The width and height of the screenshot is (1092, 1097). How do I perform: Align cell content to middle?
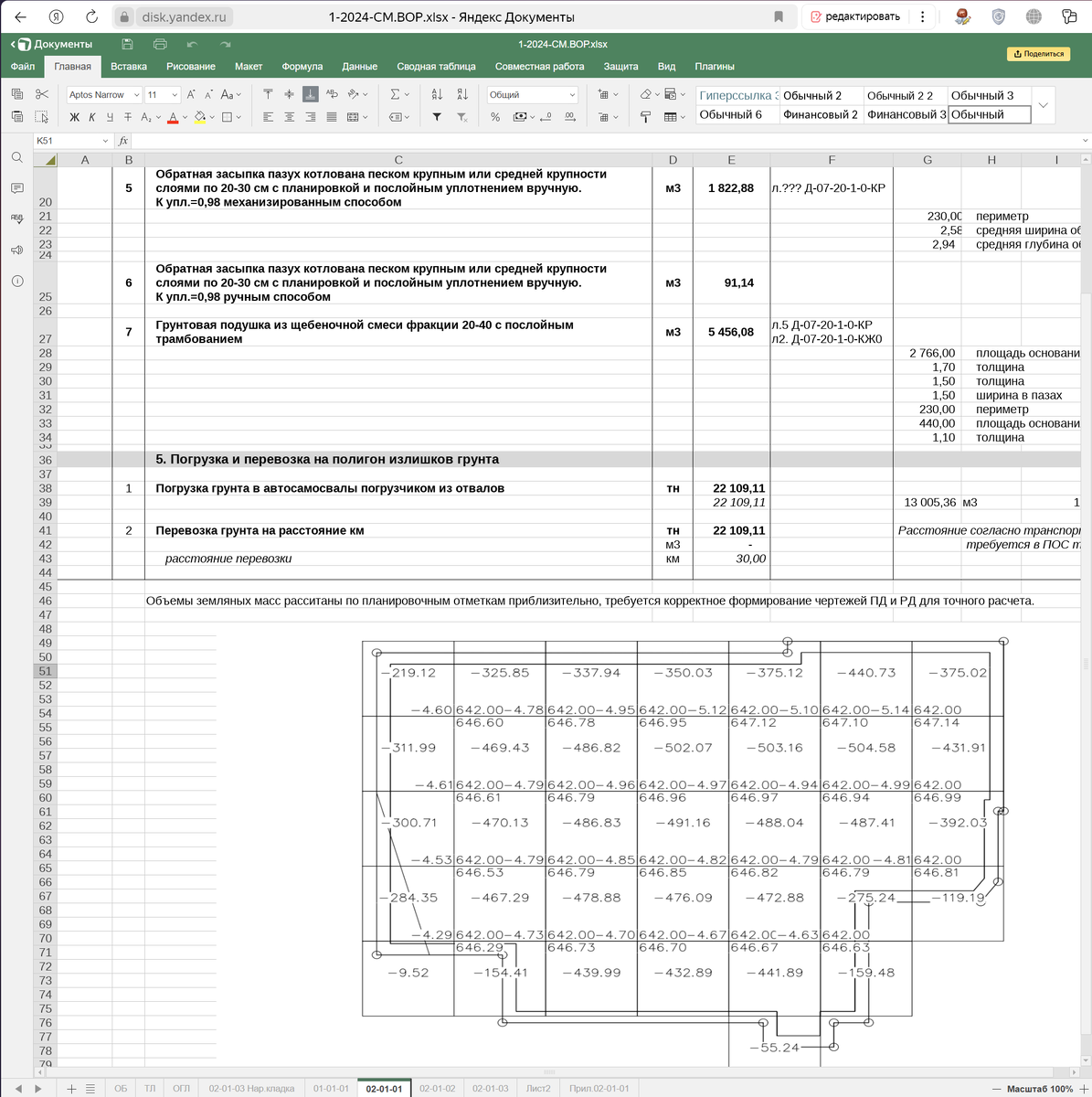[289, 94]
